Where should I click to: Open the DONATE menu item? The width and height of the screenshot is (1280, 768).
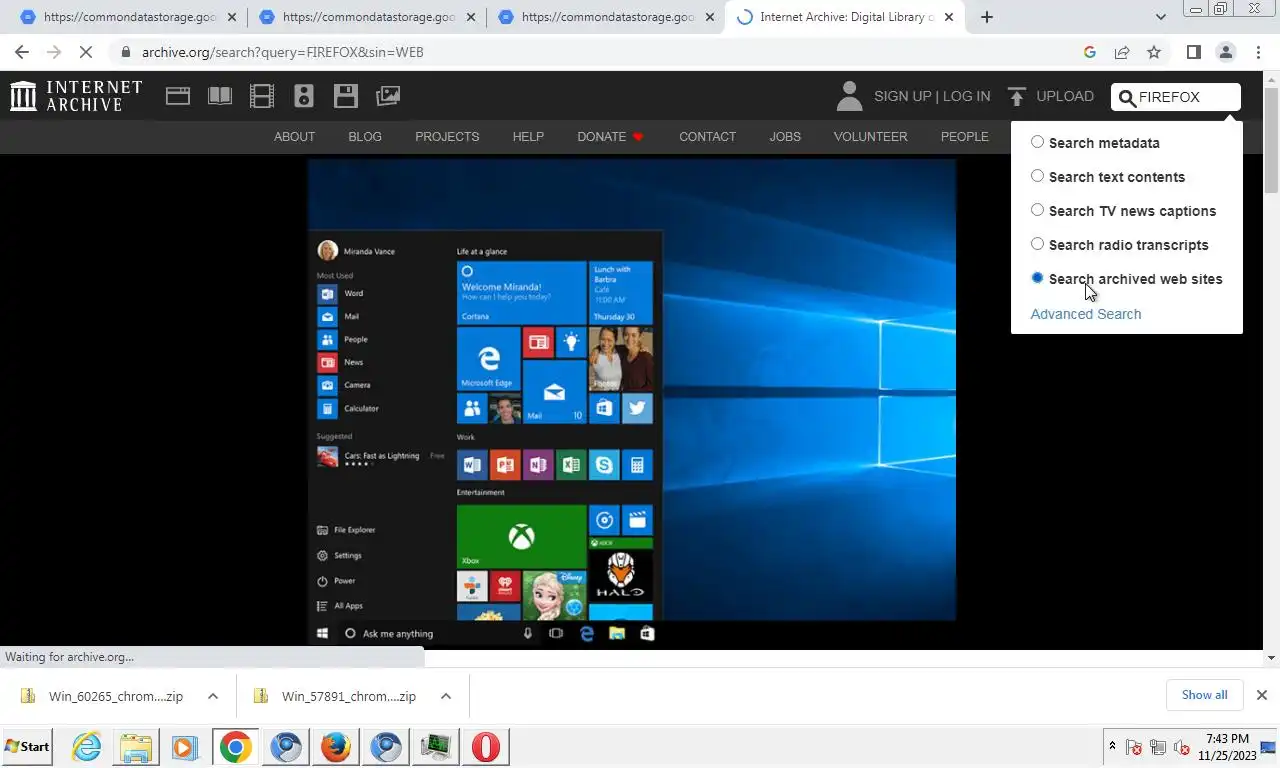(610, 137)
